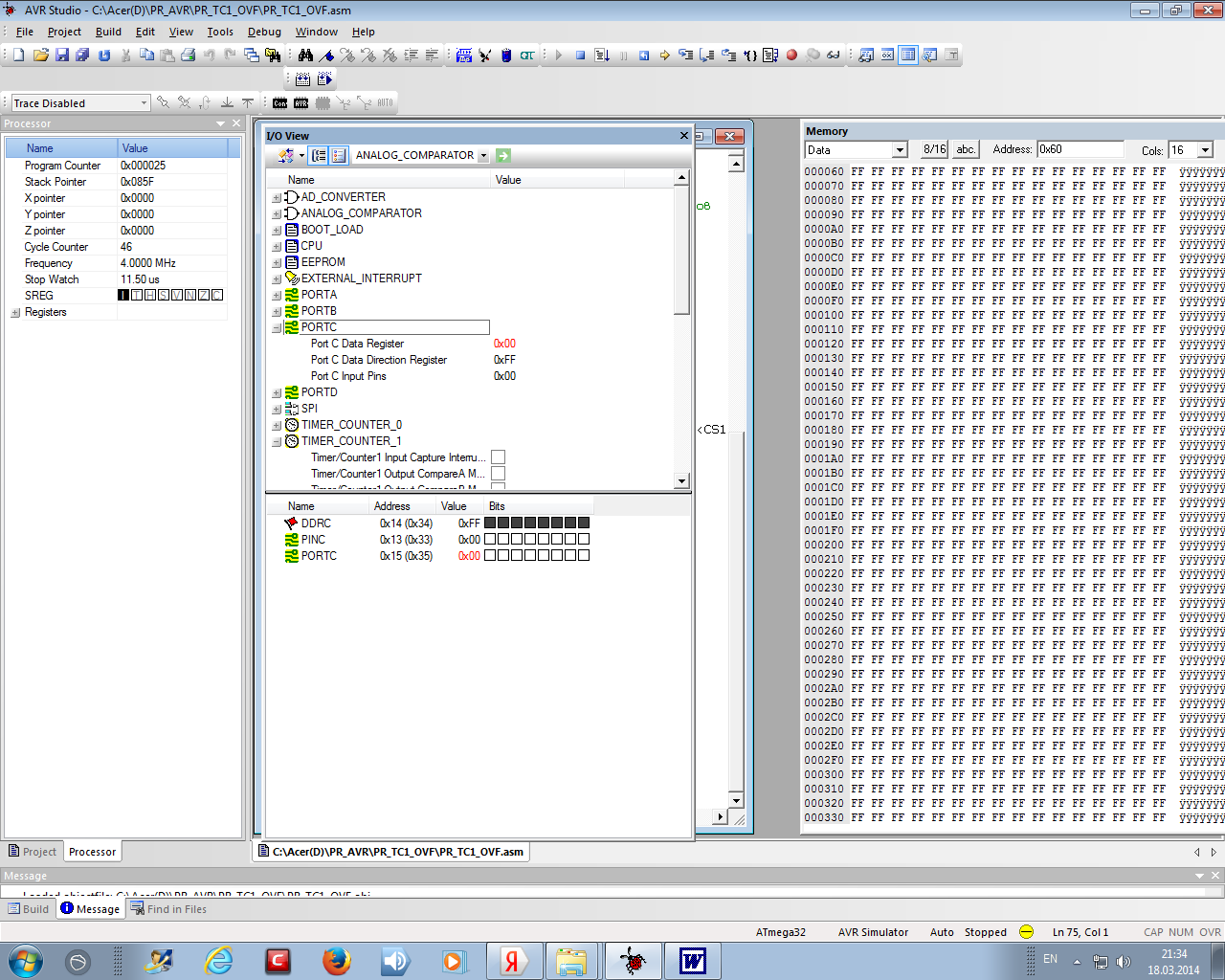Viewport: 1225px width, 980px height.
Task: Toggle the Memory window toolbar icon
Action: pyautogui.click(x=908, y=56)
